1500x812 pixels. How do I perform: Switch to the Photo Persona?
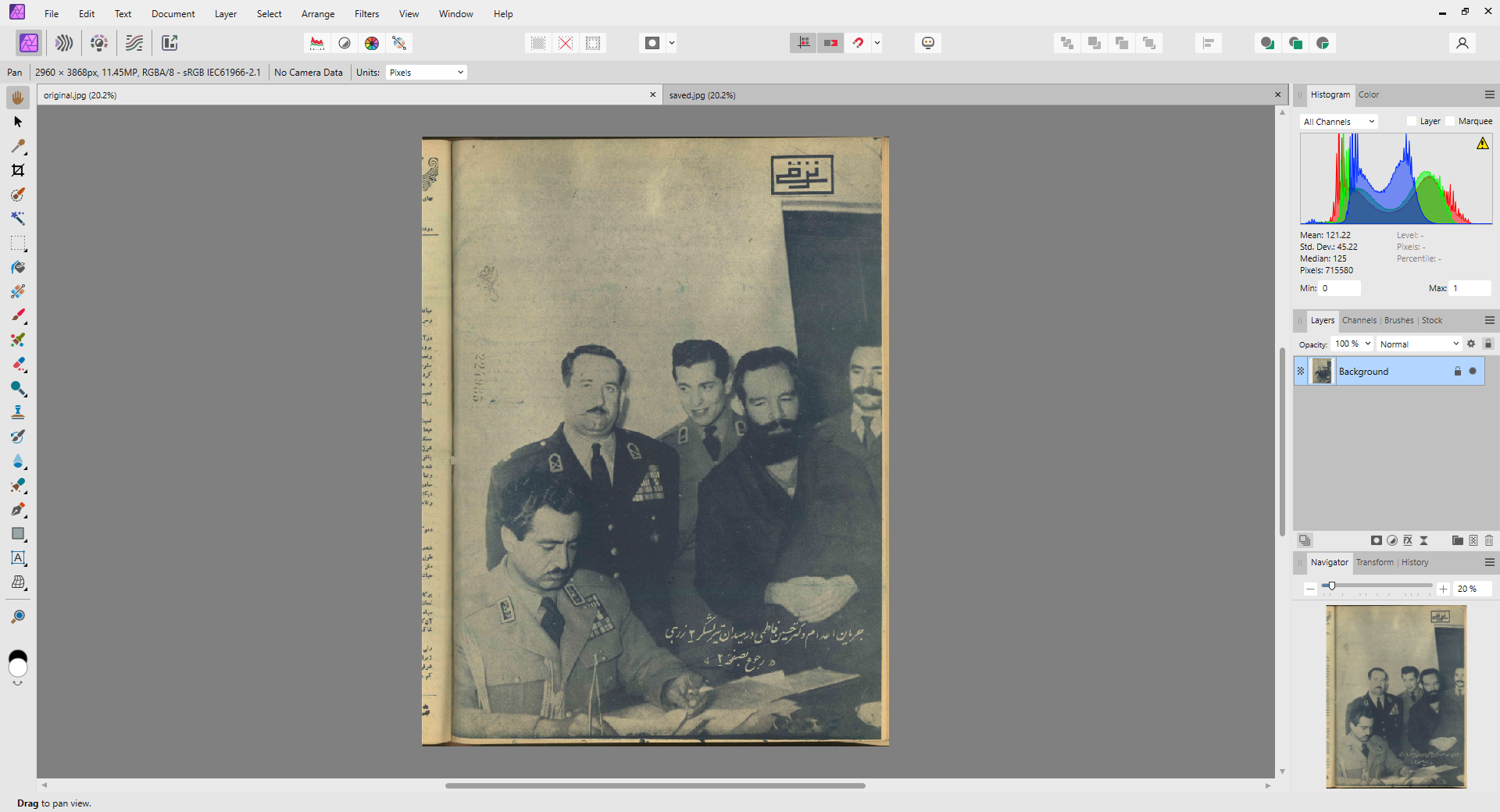click(x=29, y=43)
